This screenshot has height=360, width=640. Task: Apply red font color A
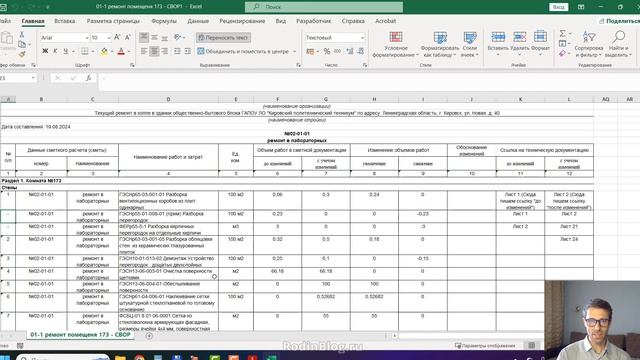coord(121,51)
